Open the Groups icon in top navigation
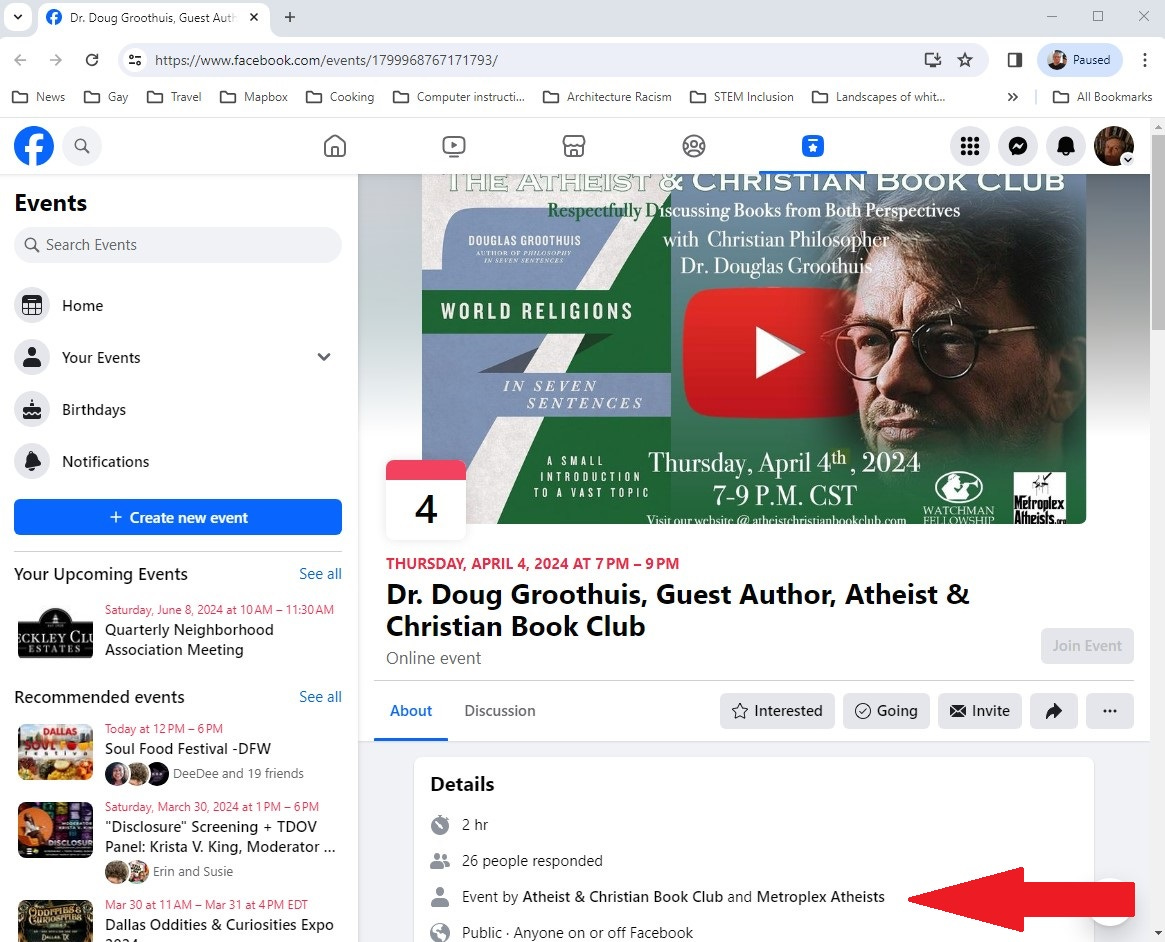1165x942 pixels. coord(693,146)
